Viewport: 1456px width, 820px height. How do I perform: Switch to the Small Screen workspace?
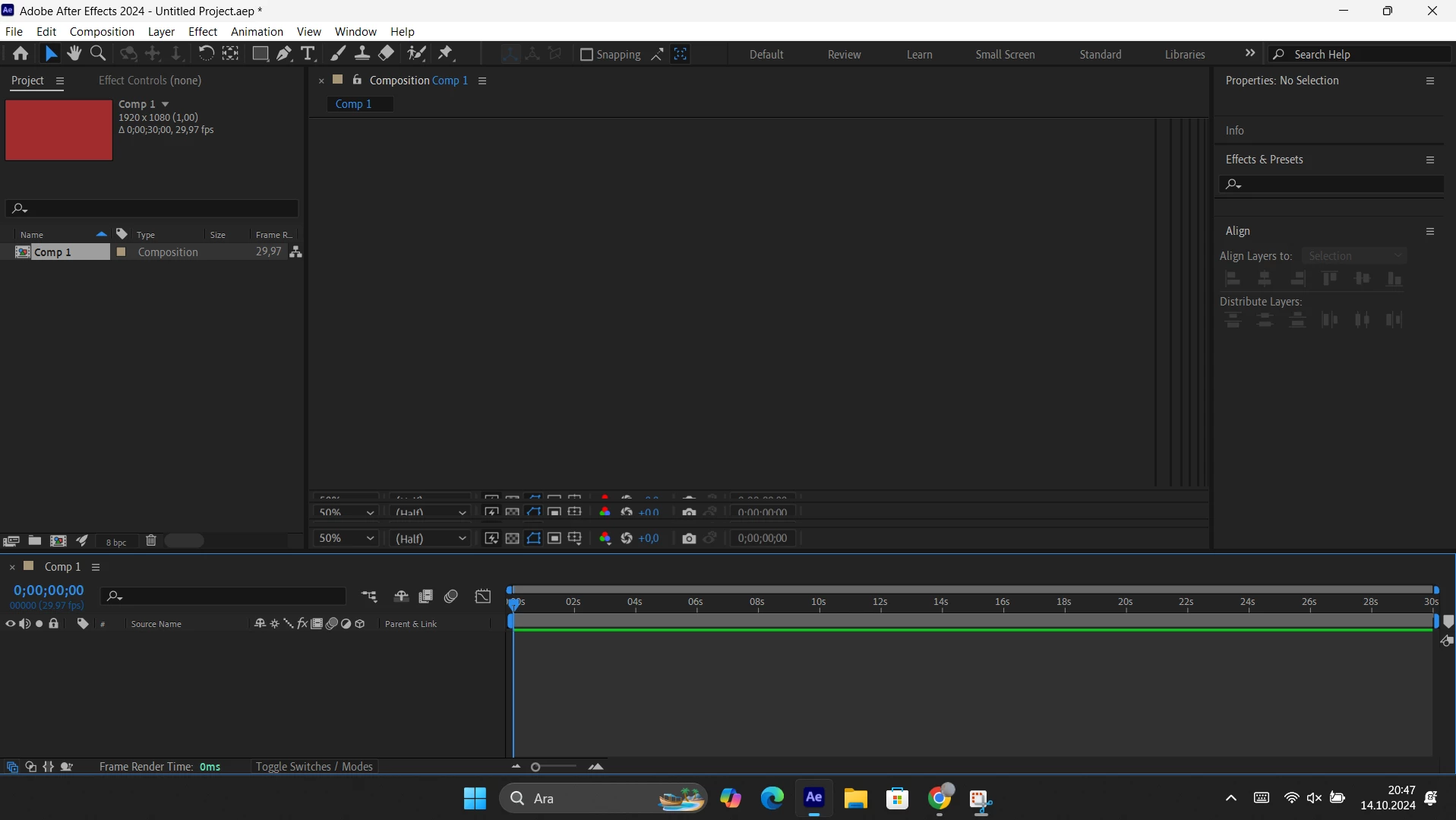pyautogui.click(x=1005, y=55)
